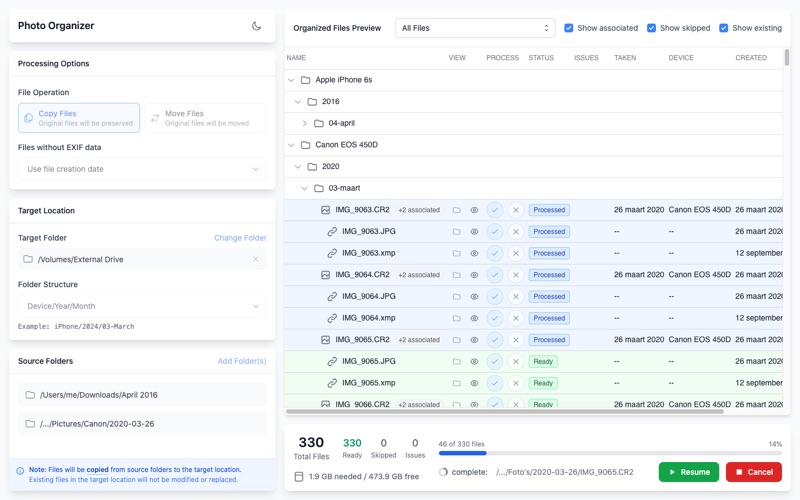Image resolution: width=800 pixels, height=500 pixels.
Task: Uncheck Show associated checkbox
Action: [x=568, y=28]
